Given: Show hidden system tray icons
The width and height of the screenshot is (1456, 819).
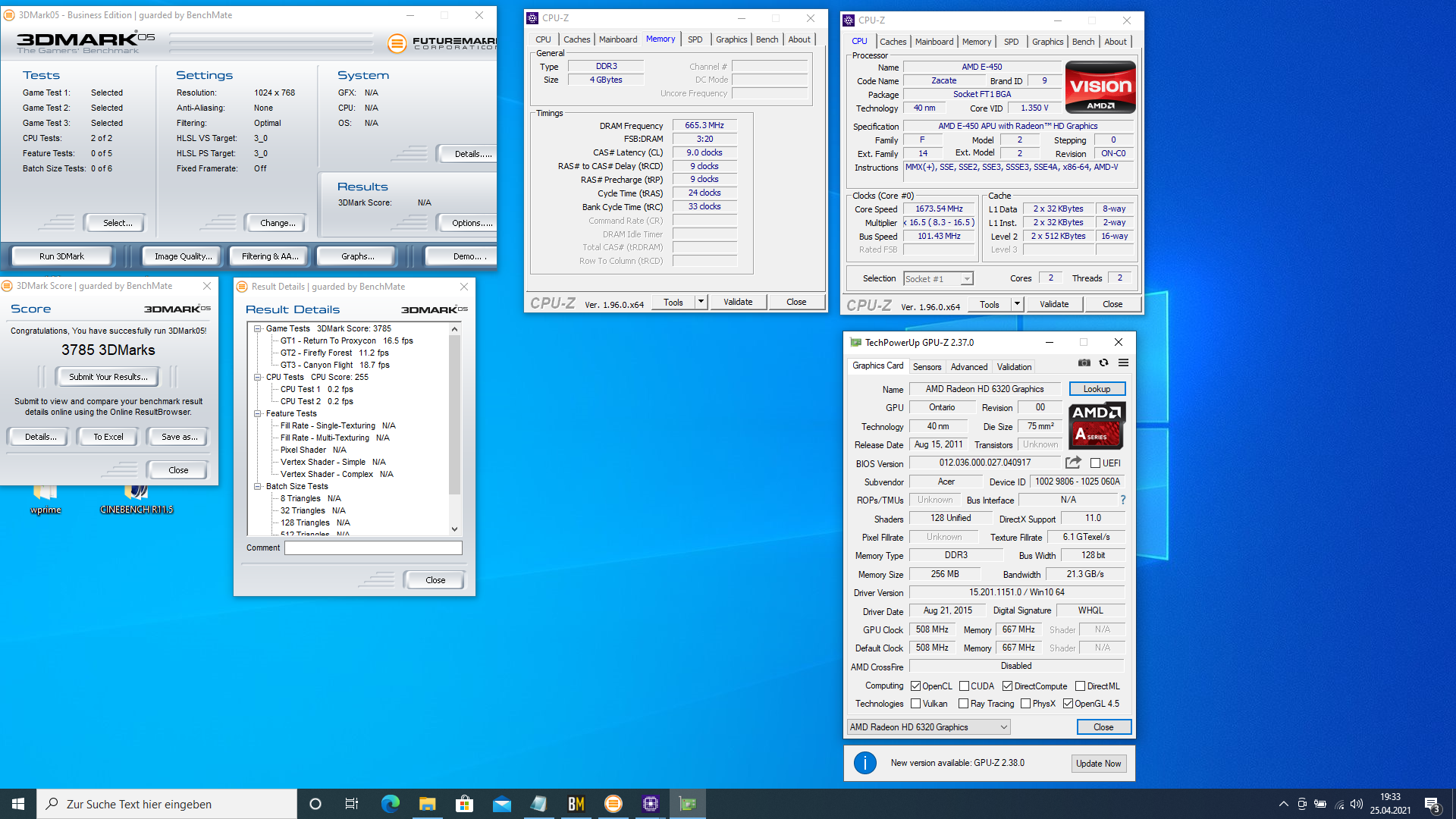Looking at the screenshot, I should [x=1283, y=804].
